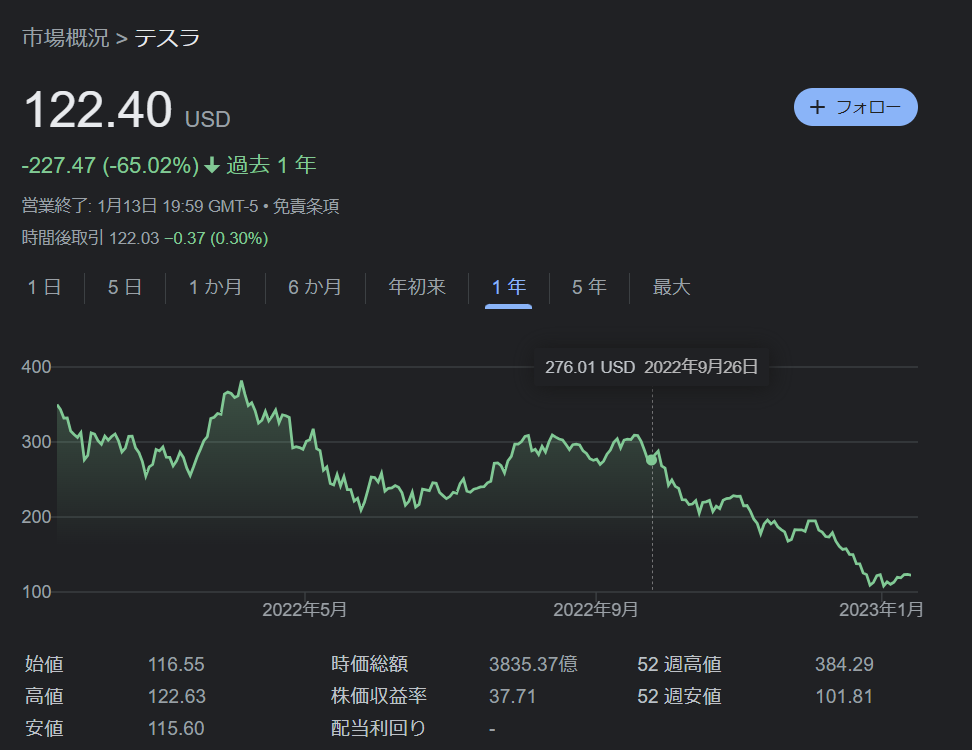Click the 2022年9月 axis label
The height and width of the screenshot is (750, 972).
pyautogui.click(x=596, y=610)
